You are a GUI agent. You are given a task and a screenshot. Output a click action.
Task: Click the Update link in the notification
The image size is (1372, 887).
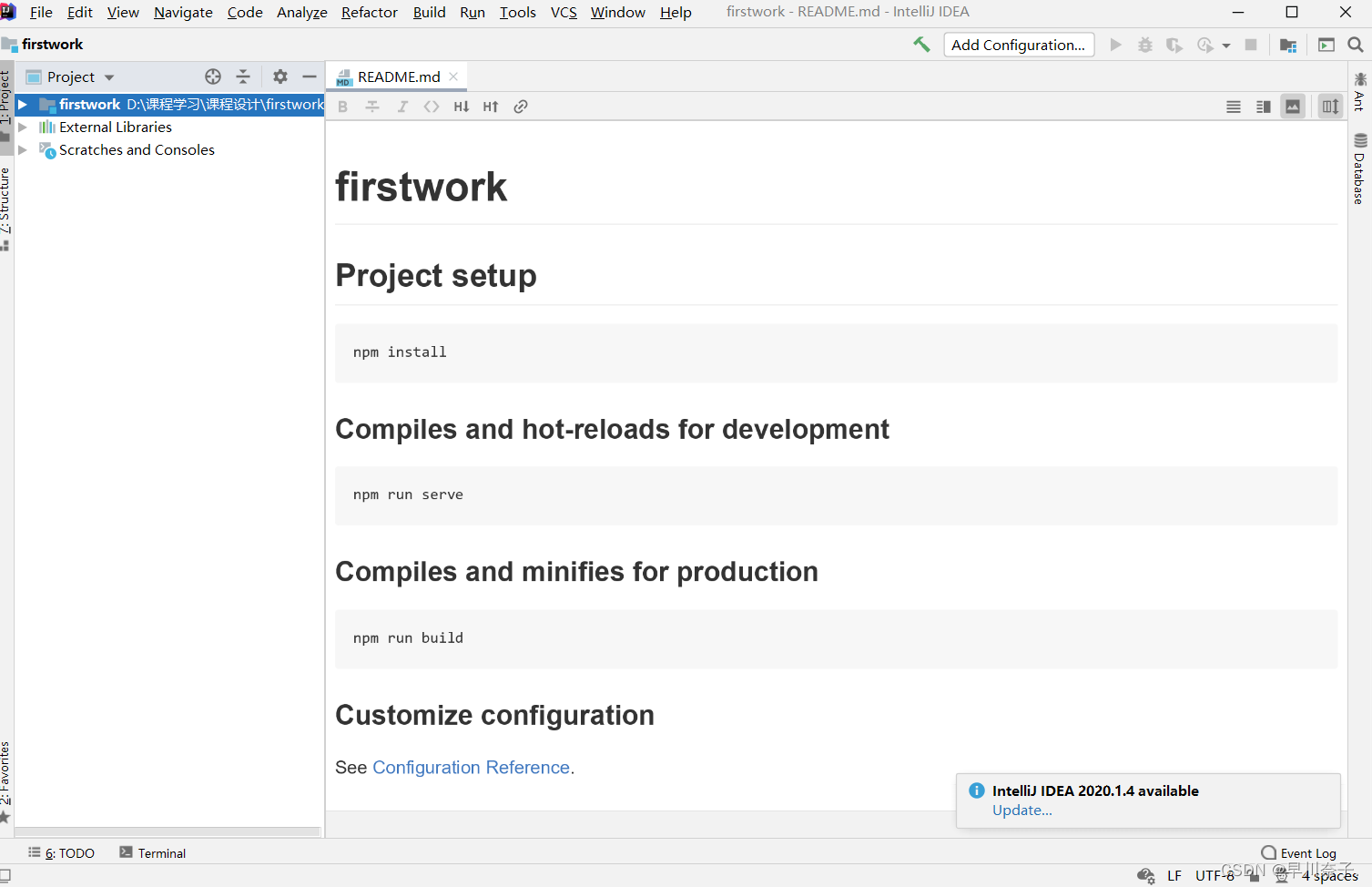pyautogui.click(x=1021, y=811)
